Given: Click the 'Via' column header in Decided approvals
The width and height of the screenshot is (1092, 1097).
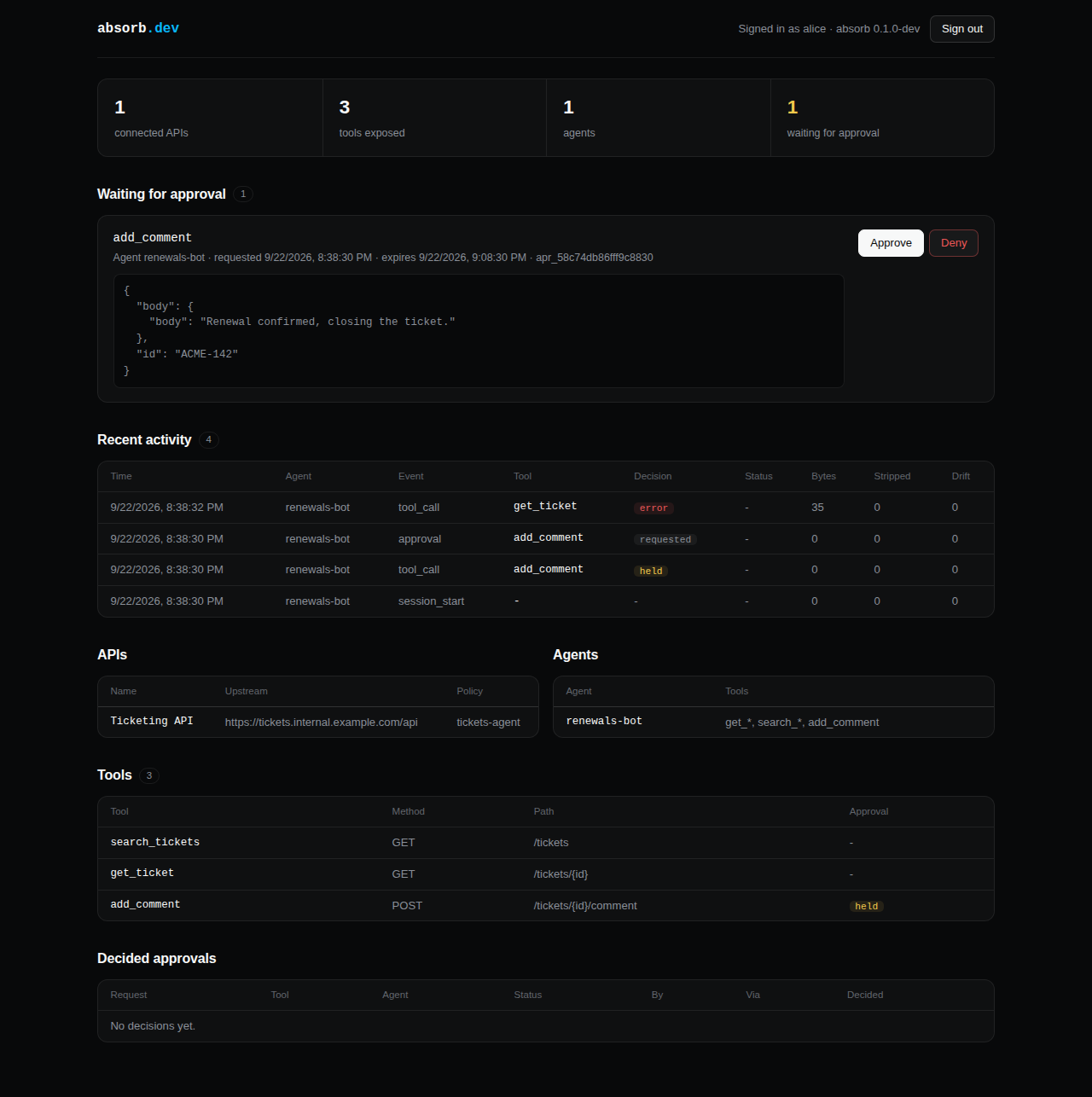Looking at the screenshot, I should point(752,995).
